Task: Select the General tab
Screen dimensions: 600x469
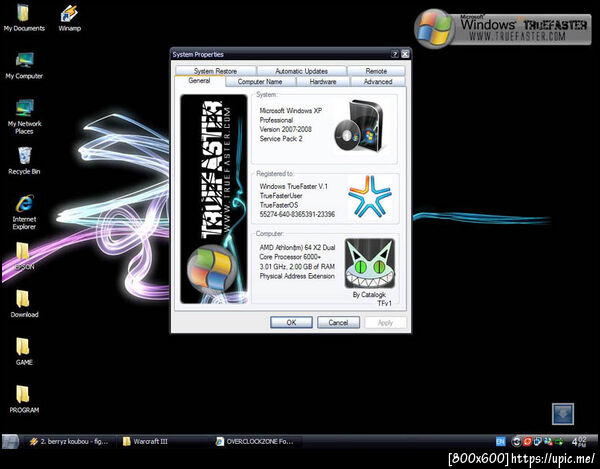Action: pyautogui.click(x=199, y=81)
